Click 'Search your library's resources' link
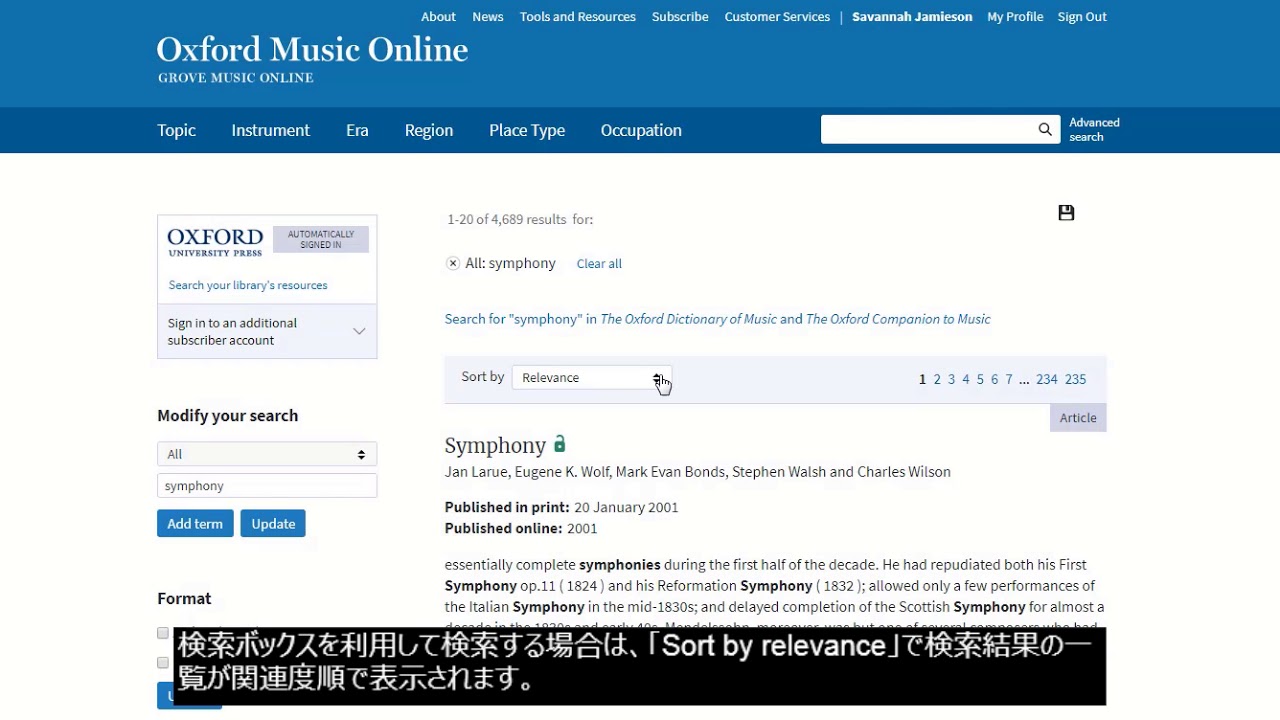This screenshot has height=720, width=1280. pos(248,285)
